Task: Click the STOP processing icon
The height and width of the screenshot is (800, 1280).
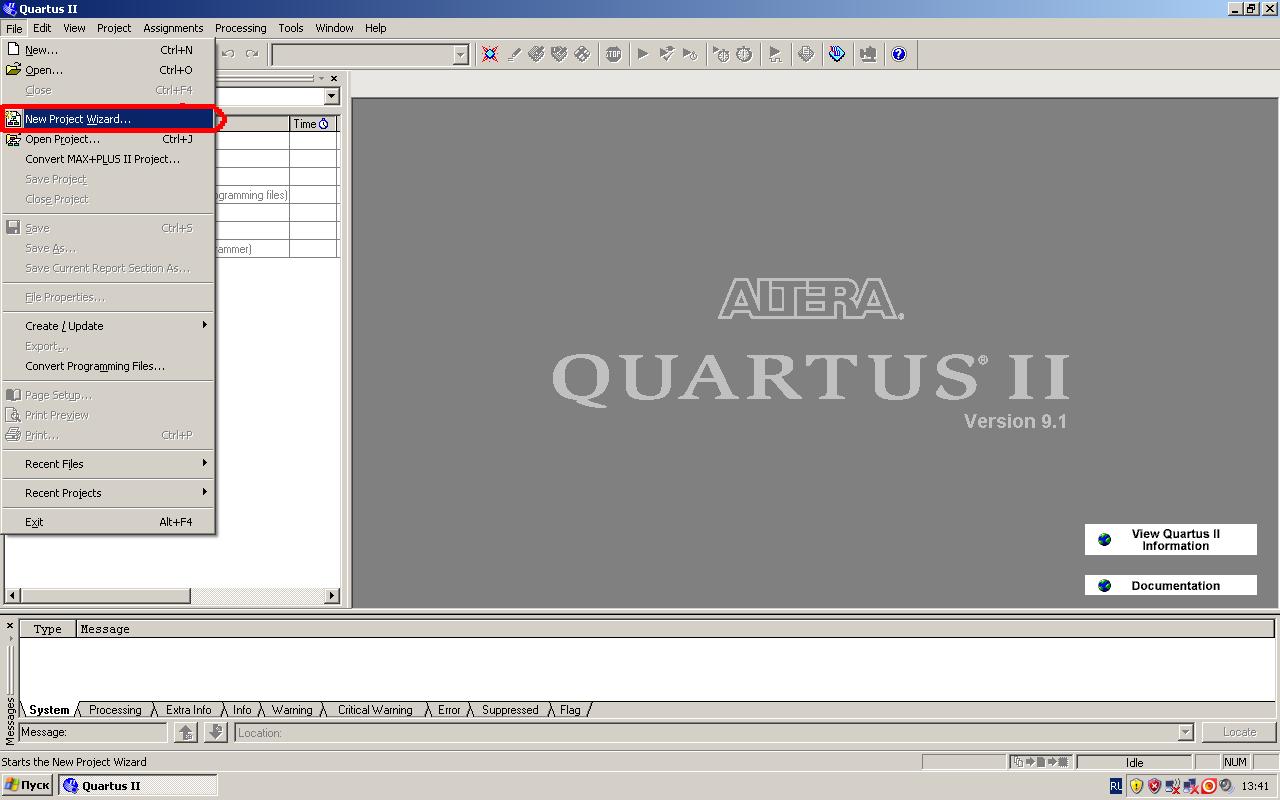Action: (613, 54)
